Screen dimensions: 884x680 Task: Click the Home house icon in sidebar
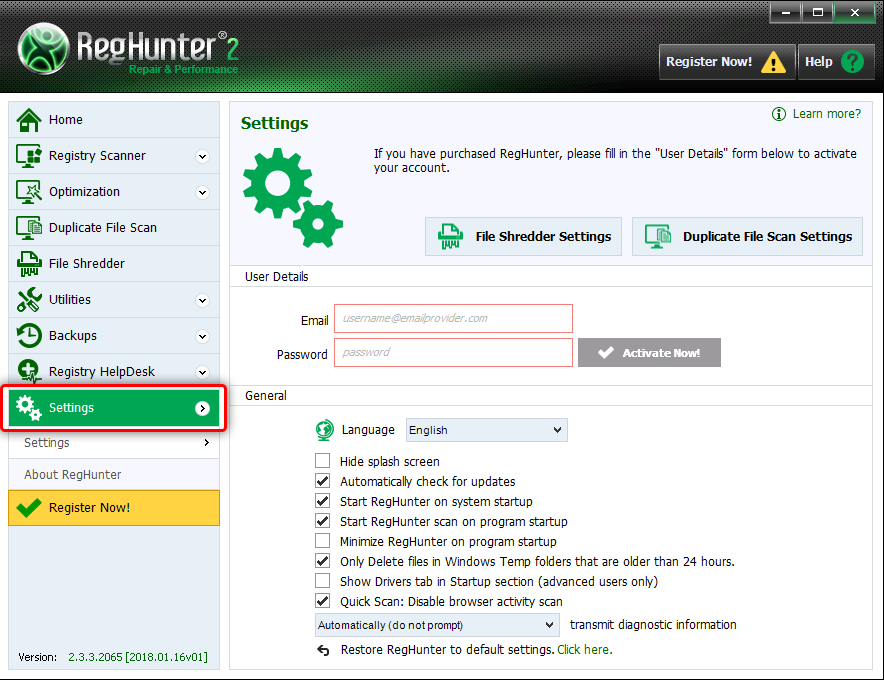29,120
